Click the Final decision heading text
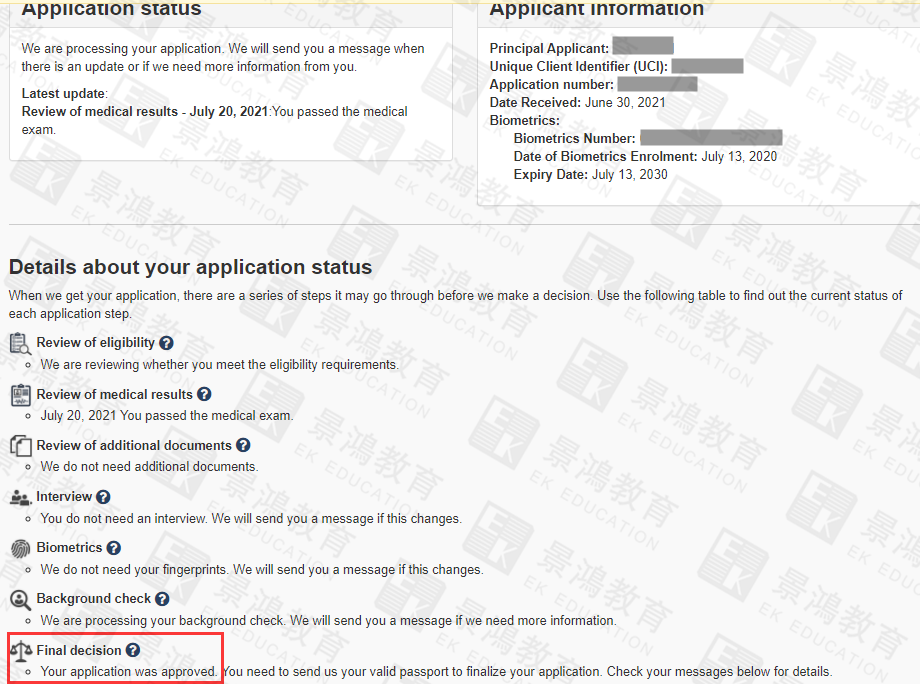The height and width of the screenshot is (684, 920). coord(79,651)
